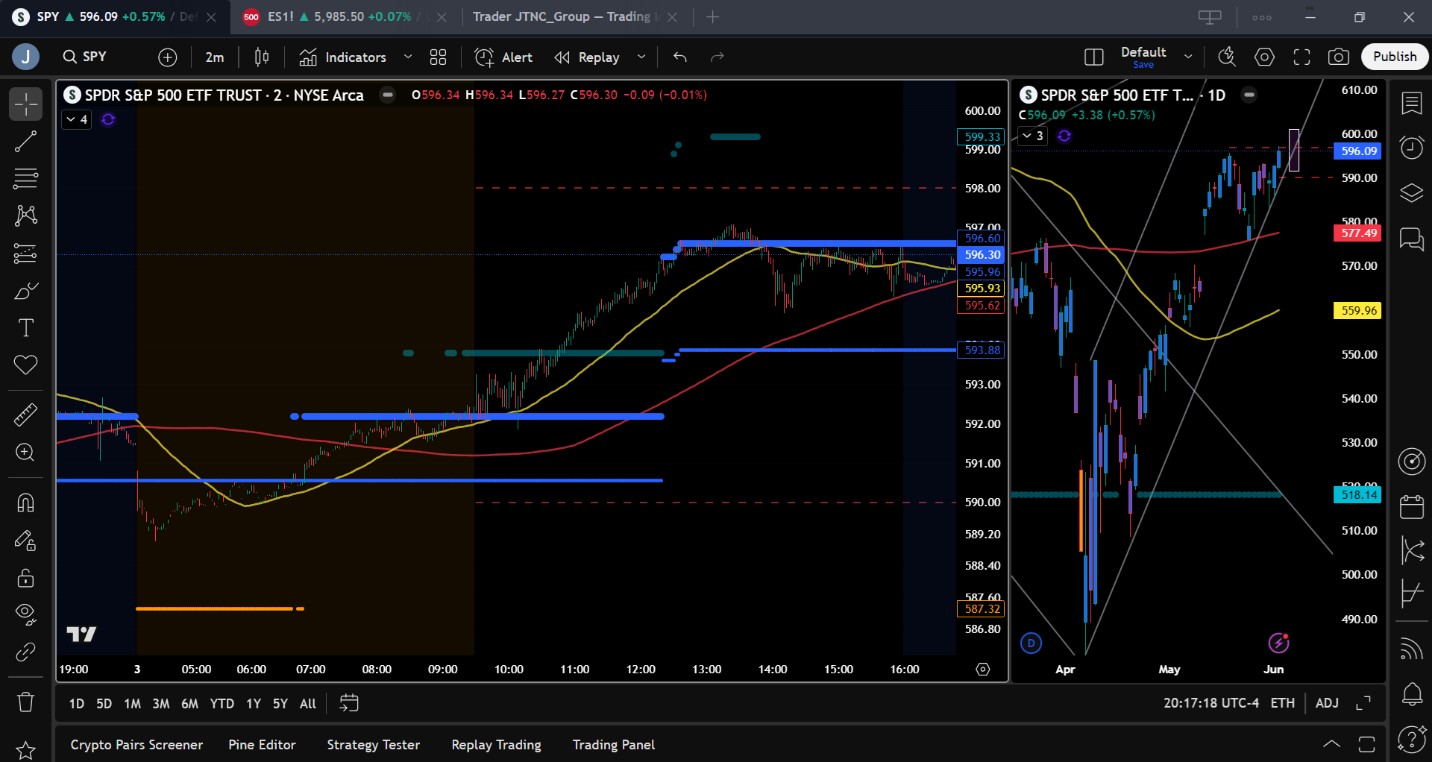Expand the 4 indicators legend on left chart
Viewport: 1432px width, 762px height.
pyautogui.click(x=78, y=120)
